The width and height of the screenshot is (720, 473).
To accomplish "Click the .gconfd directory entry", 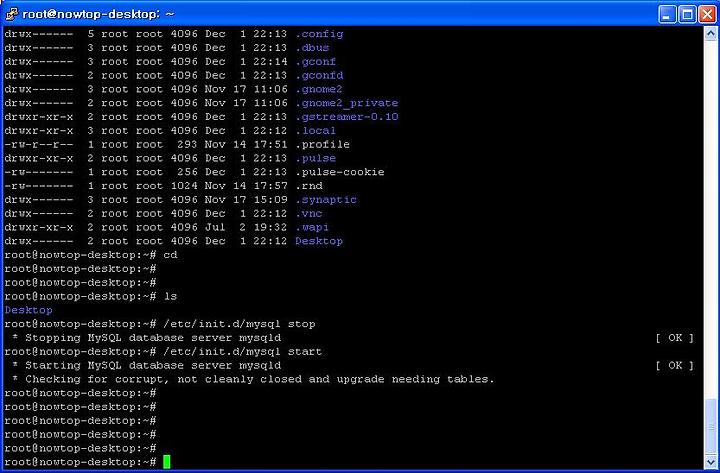I will coord(319,75).
